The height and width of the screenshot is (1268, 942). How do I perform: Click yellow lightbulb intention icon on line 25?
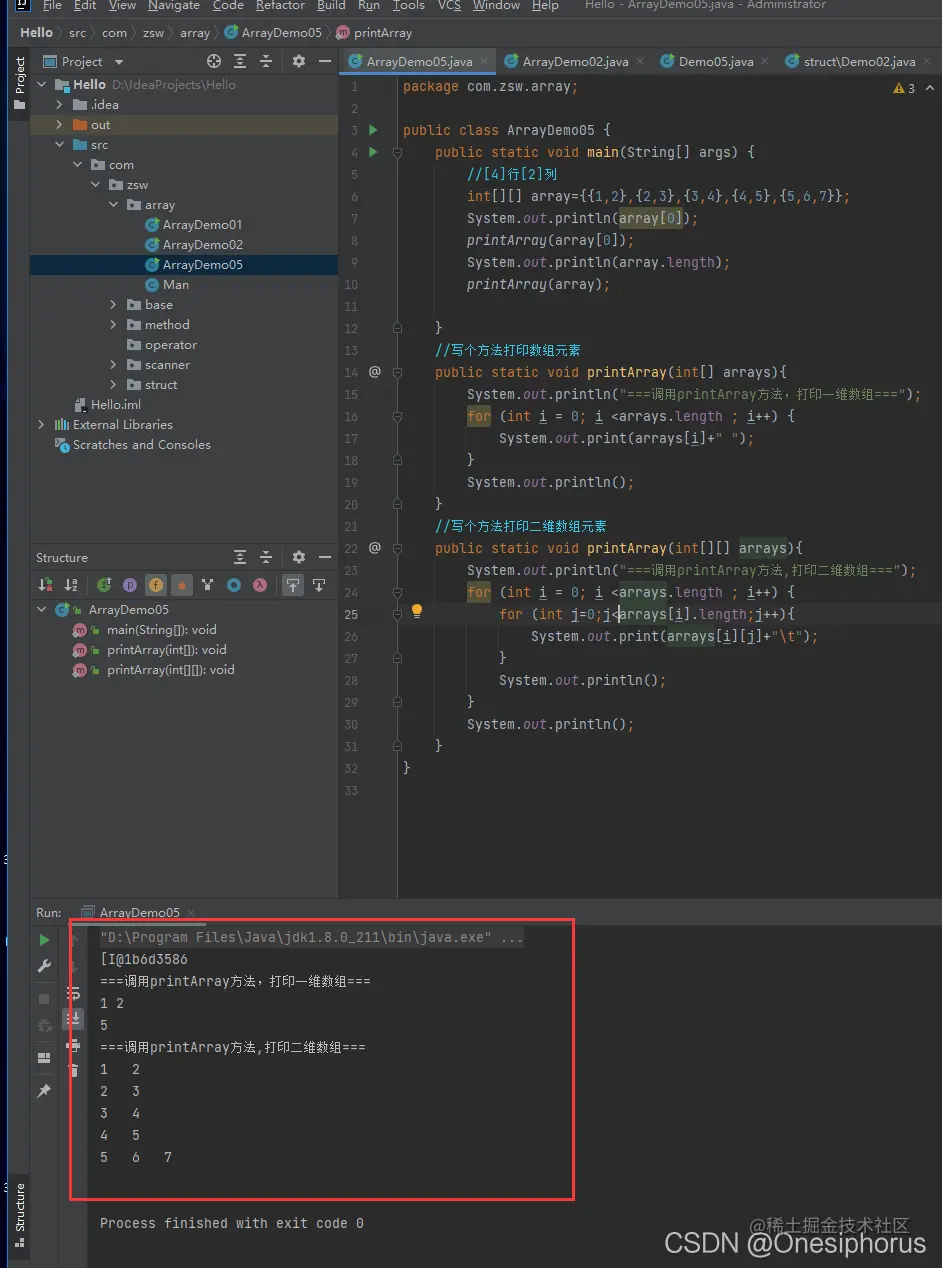[x=417, y=611]
